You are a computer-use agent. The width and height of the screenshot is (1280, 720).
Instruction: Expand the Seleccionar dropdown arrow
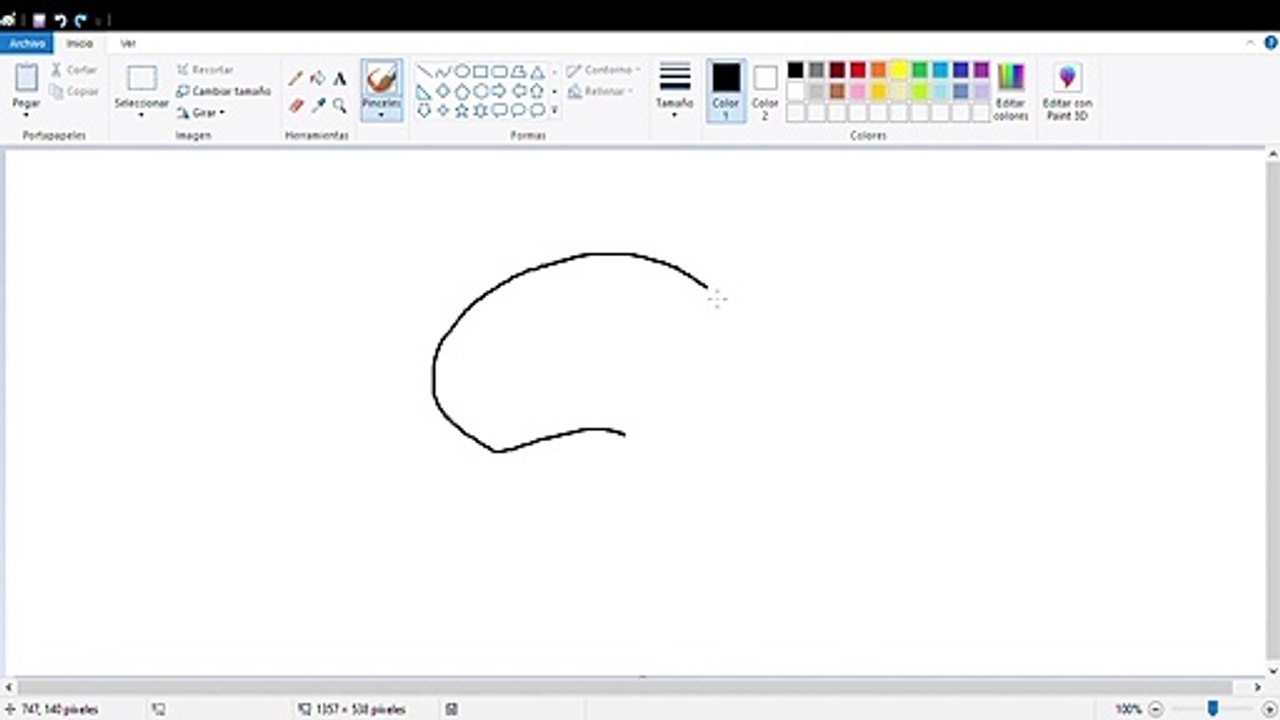coord(141,115)
